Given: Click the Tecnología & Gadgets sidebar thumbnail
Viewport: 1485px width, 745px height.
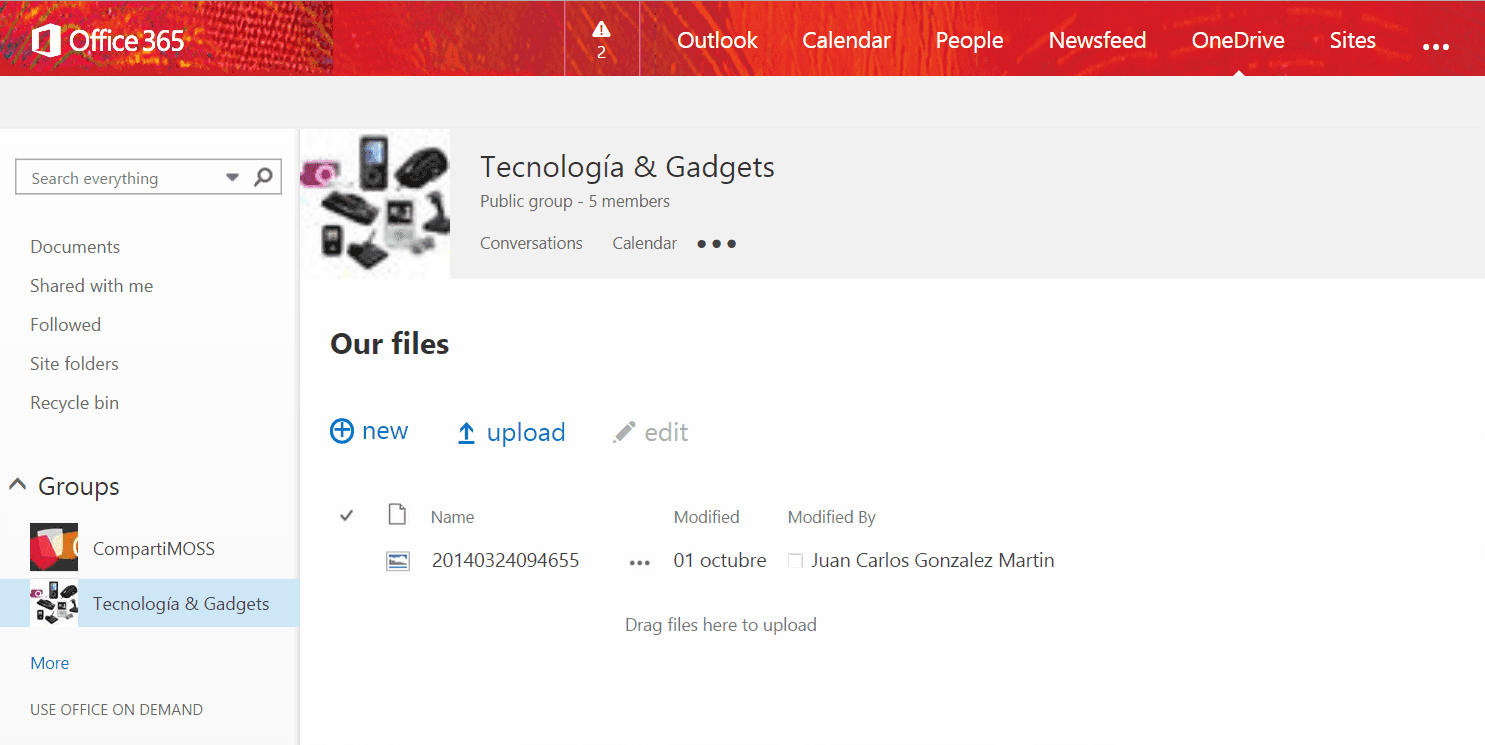Looking at the screenshot, I should pos(54,603).
